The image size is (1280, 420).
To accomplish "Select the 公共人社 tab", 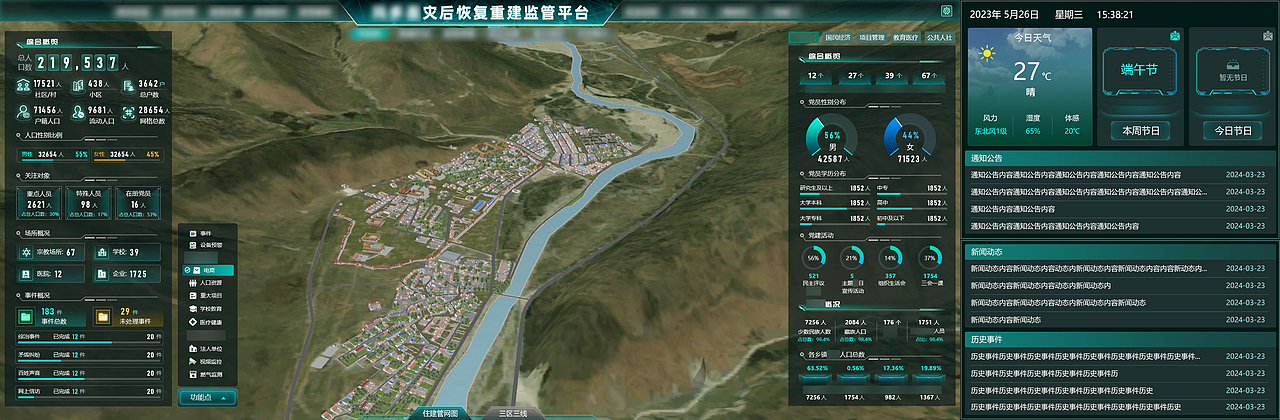I will [x=939, y=38].
